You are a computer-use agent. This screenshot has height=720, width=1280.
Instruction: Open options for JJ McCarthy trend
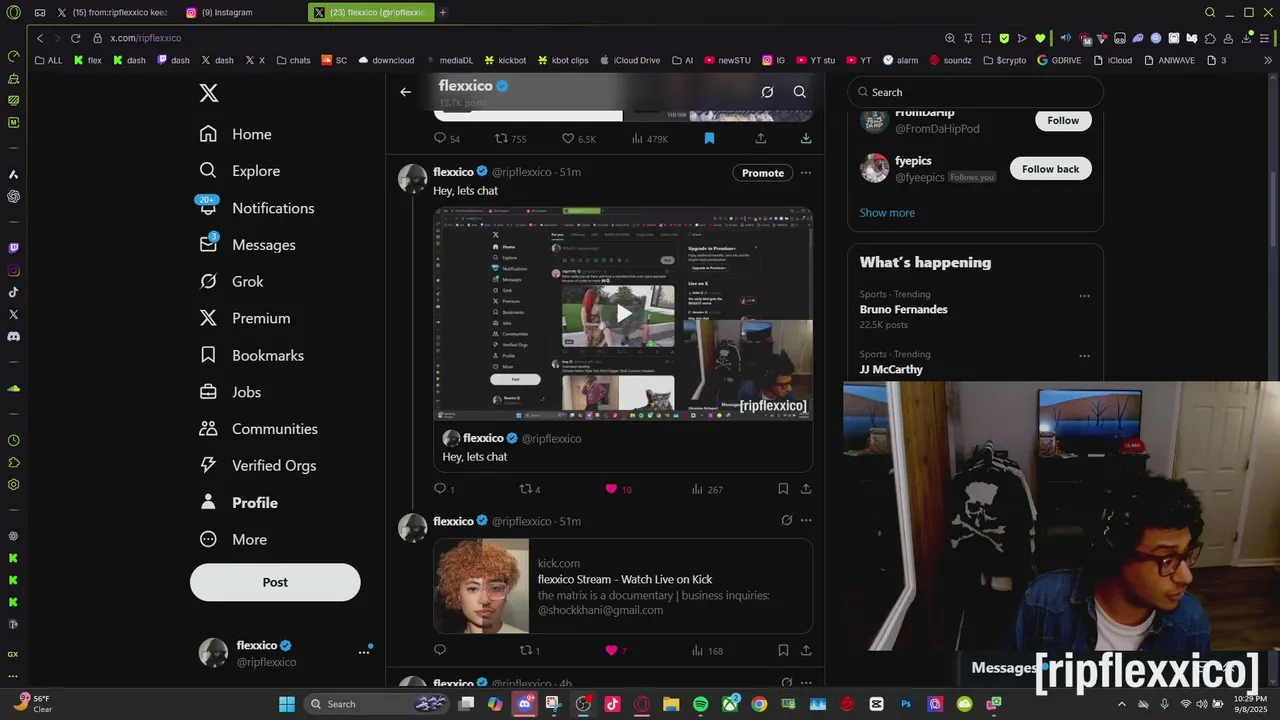pyautogui.click(x=1084, y=355)
